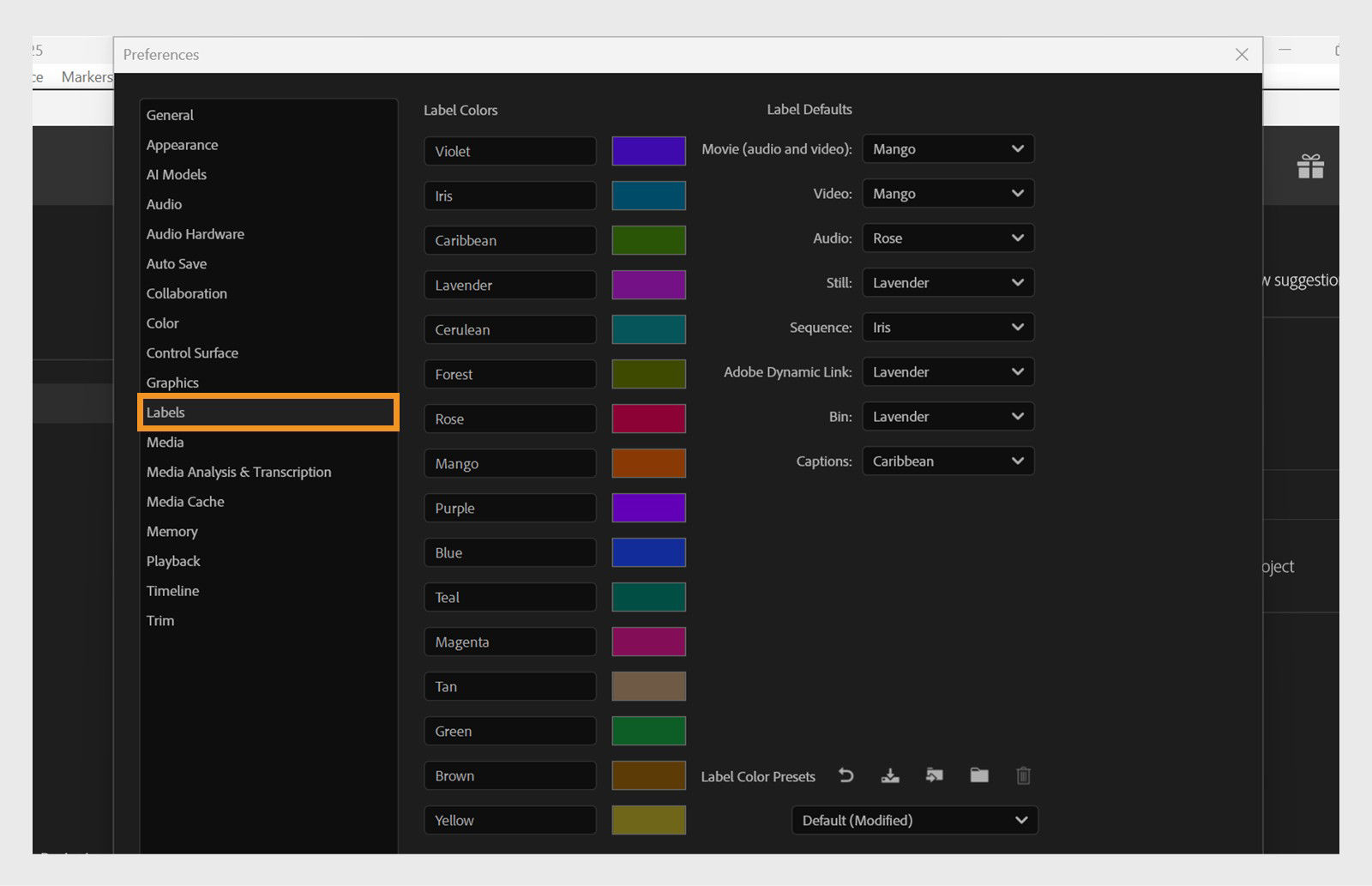
Task: Close the Preferences dialog
Action: coord(1241,54)
